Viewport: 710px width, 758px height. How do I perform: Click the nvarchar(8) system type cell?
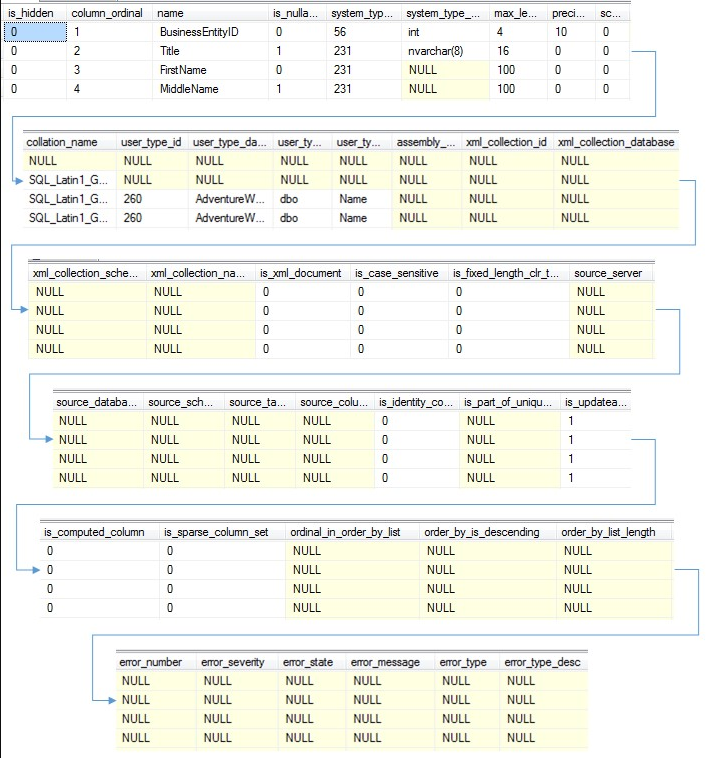(445, 51)
